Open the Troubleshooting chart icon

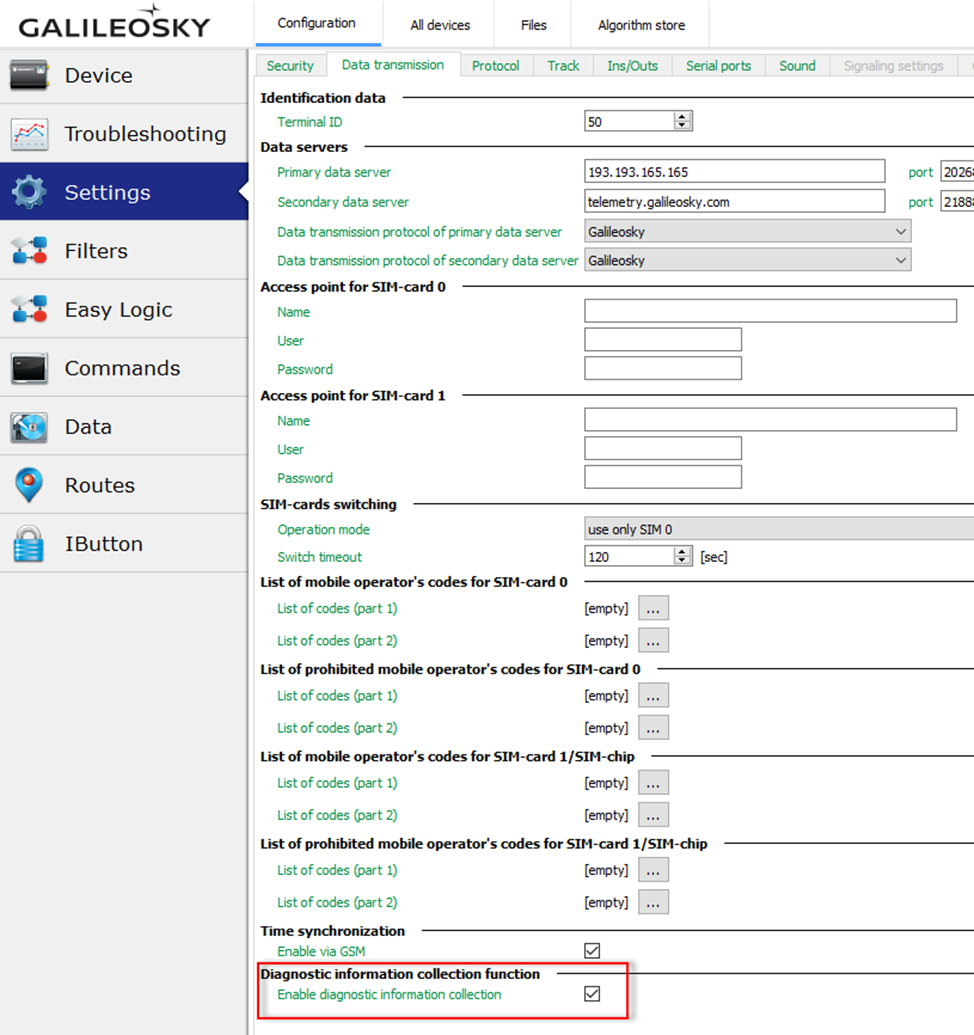pyautogui.click(x=29, y=134)
